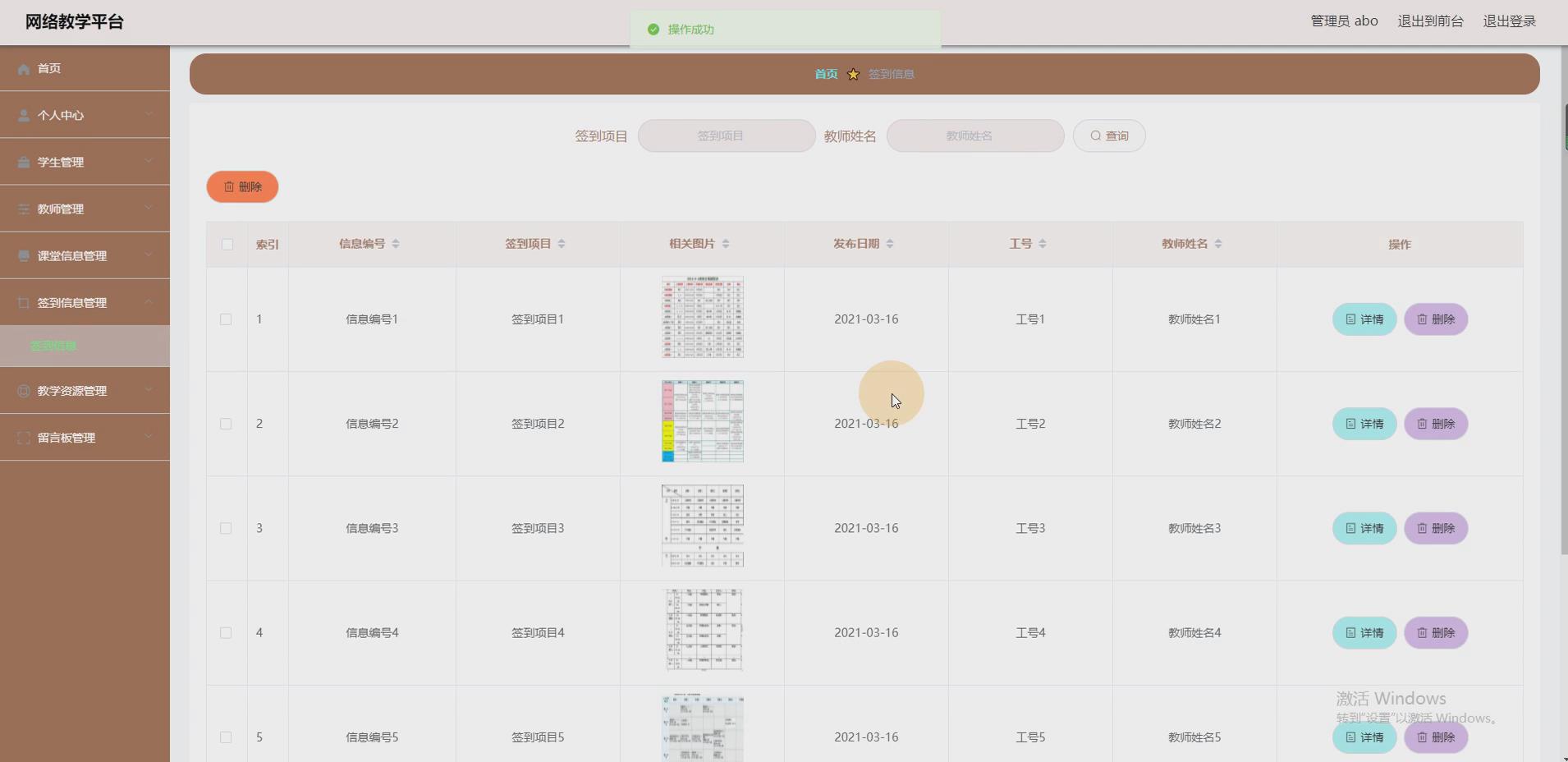Click the star icon in the breadcrumb bar

pyautogui.click(x=853, y=74)
